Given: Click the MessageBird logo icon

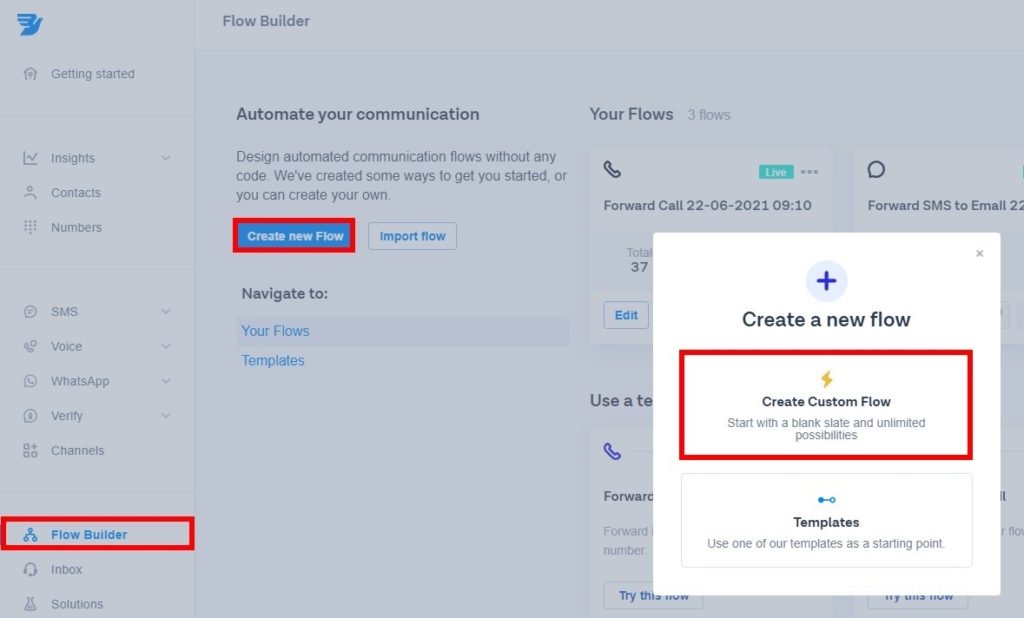Looking at the screenshot, I should [x=29, y=24].
